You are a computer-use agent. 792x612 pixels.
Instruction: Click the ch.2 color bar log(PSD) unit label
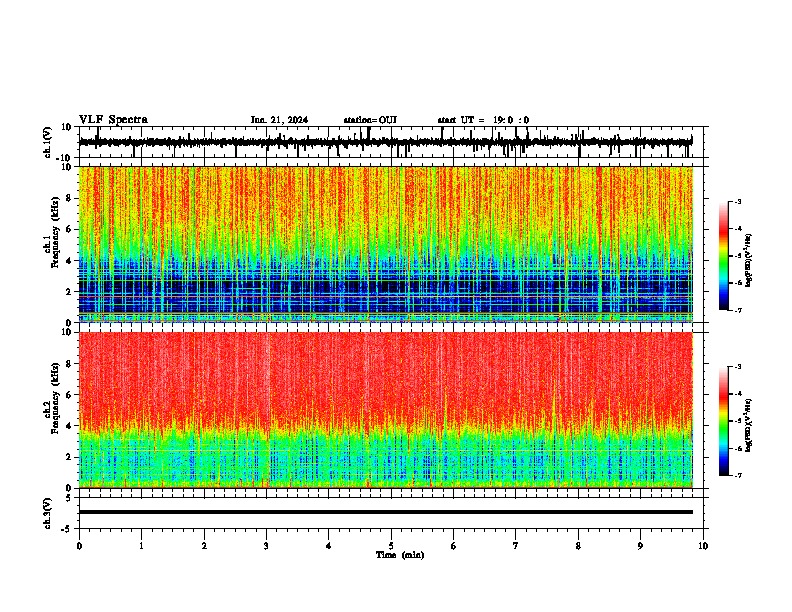pos(748,426)
